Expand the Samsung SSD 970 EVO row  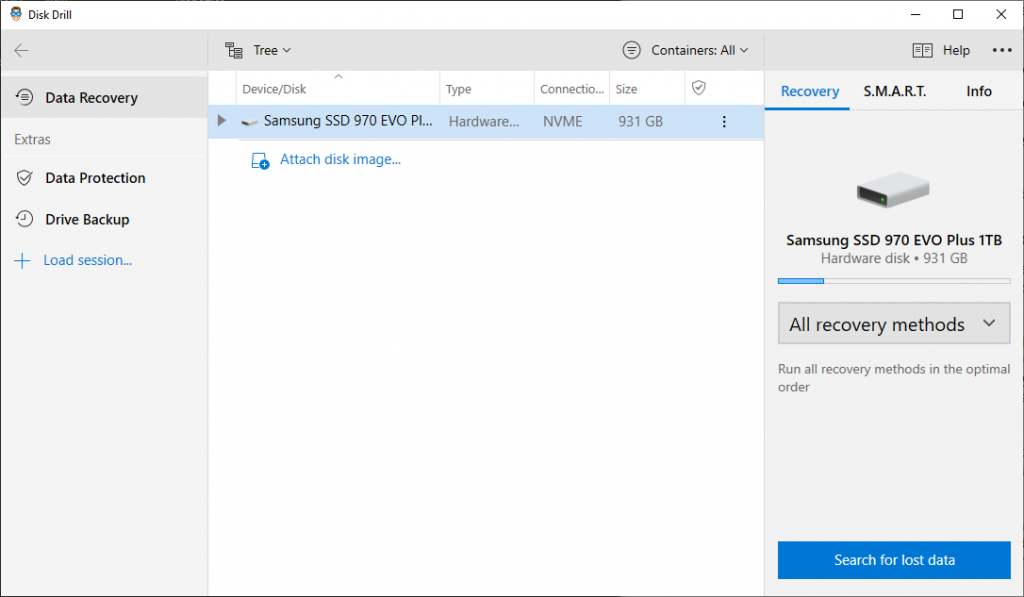(x=221, y=121)
